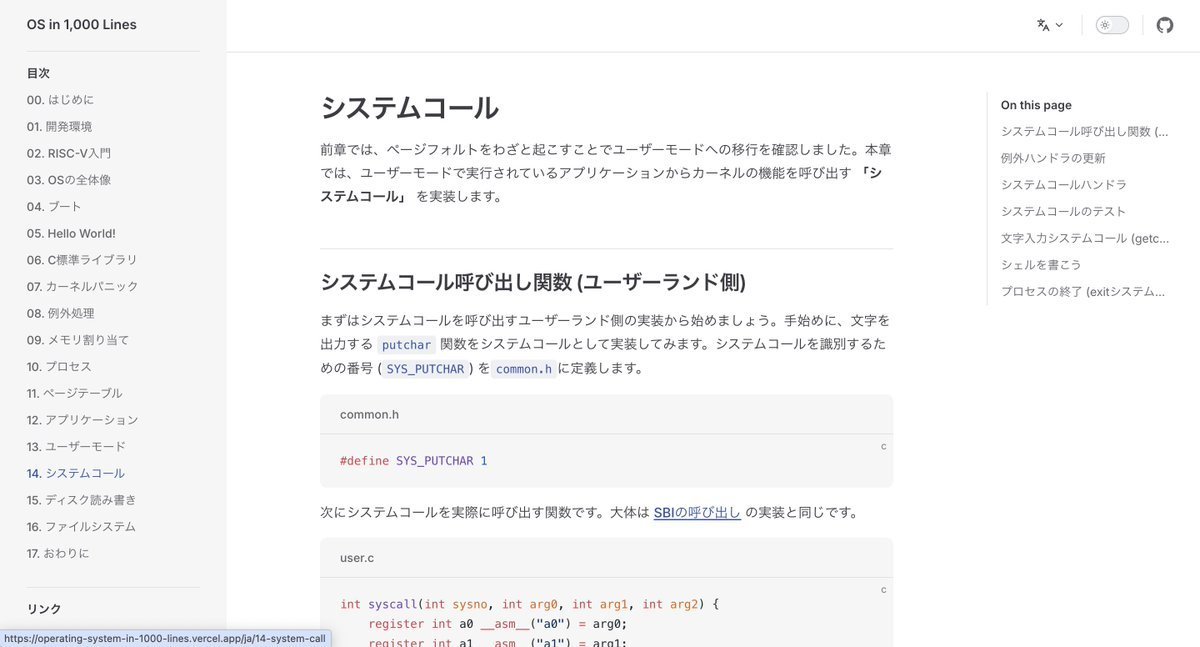Image resolution: width=1200 pixels, height=647 pixels.
Task: Open chapter 11. ページテーブル
Action: [x=75, y=393]
